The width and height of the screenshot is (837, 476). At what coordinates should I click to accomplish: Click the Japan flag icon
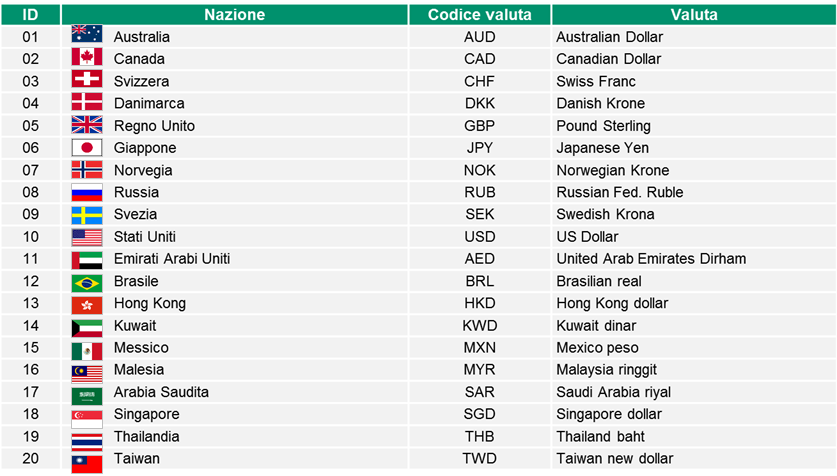click(87, 147)
